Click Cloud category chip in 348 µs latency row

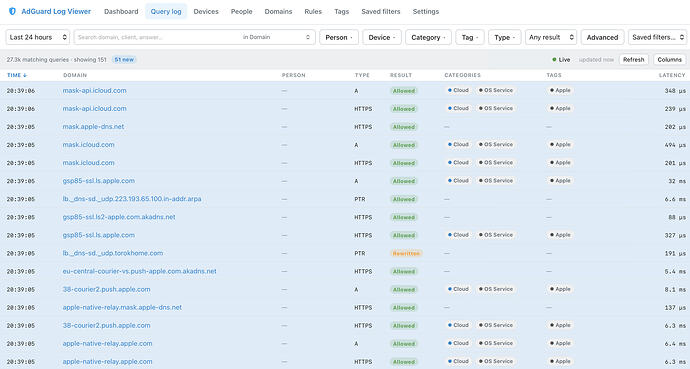point(458,90)
